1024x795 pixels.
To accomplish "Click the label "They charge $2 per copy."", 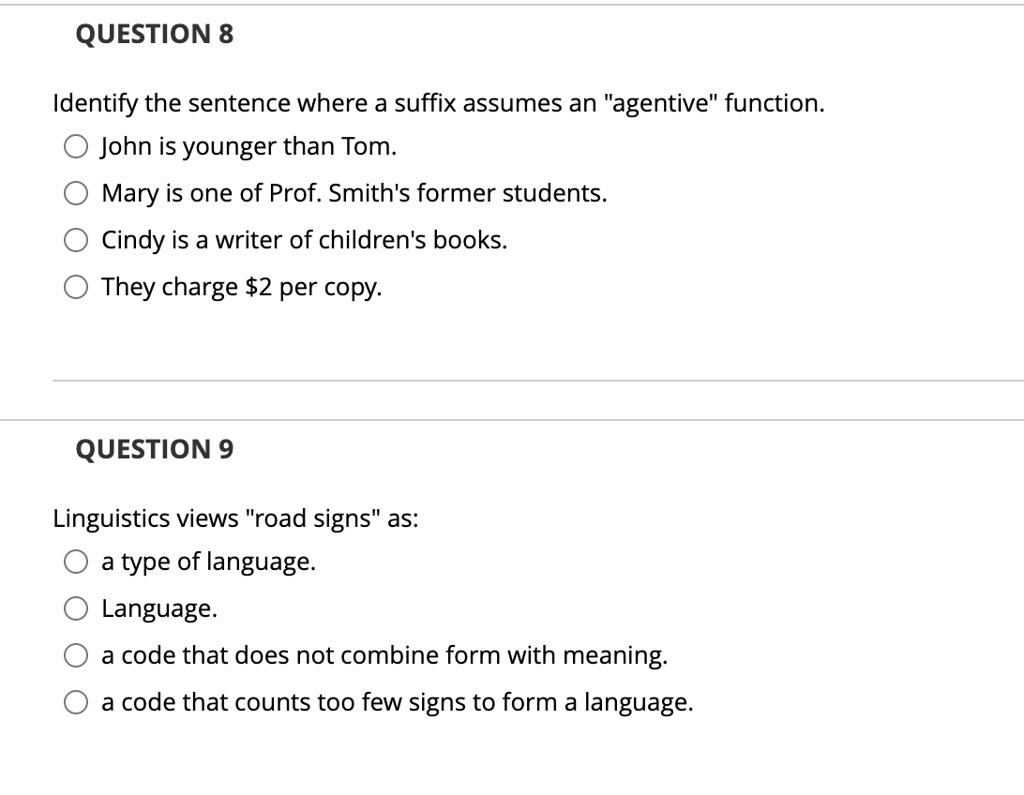I will pos(240,287).
